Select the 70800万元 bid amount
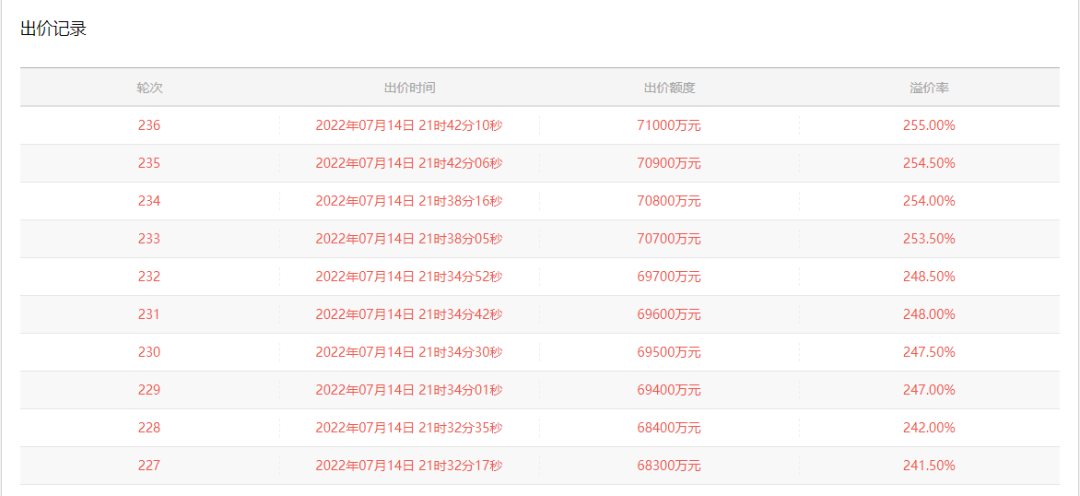 669,201
